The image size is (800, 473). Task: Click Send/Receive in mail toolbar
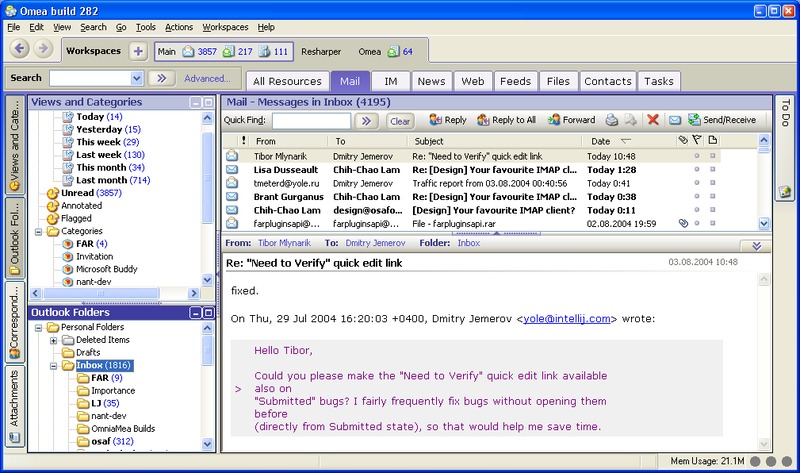(722, 120)
